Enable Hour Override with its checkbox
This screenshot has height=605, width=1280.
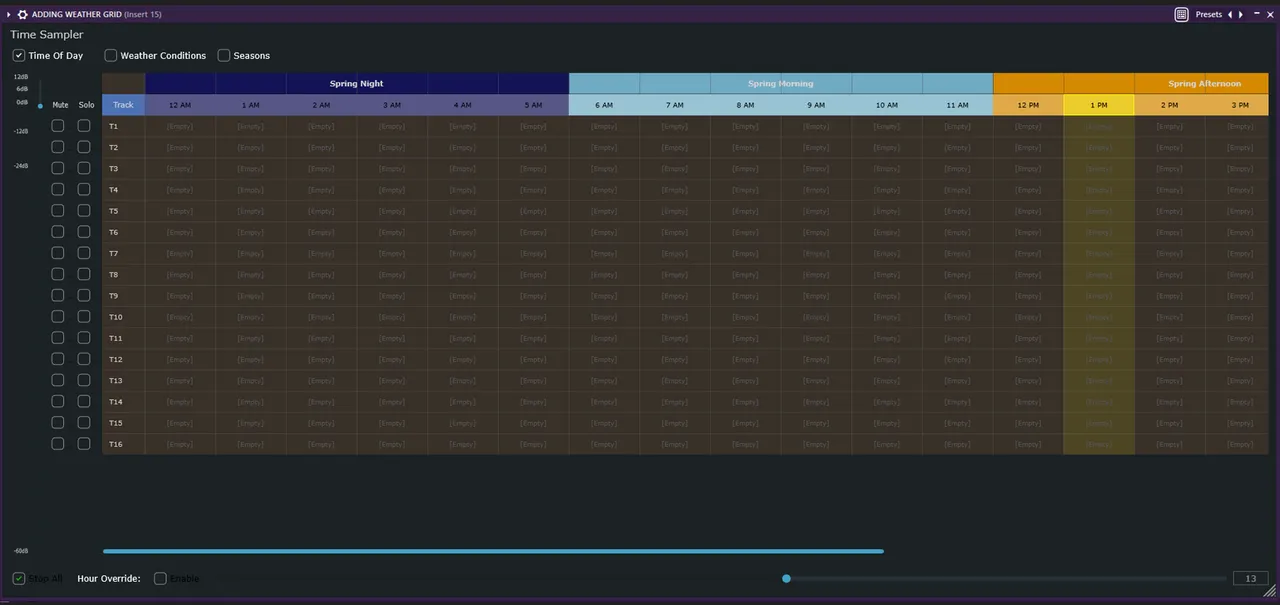pyautogui.click(x=160, y=578)
